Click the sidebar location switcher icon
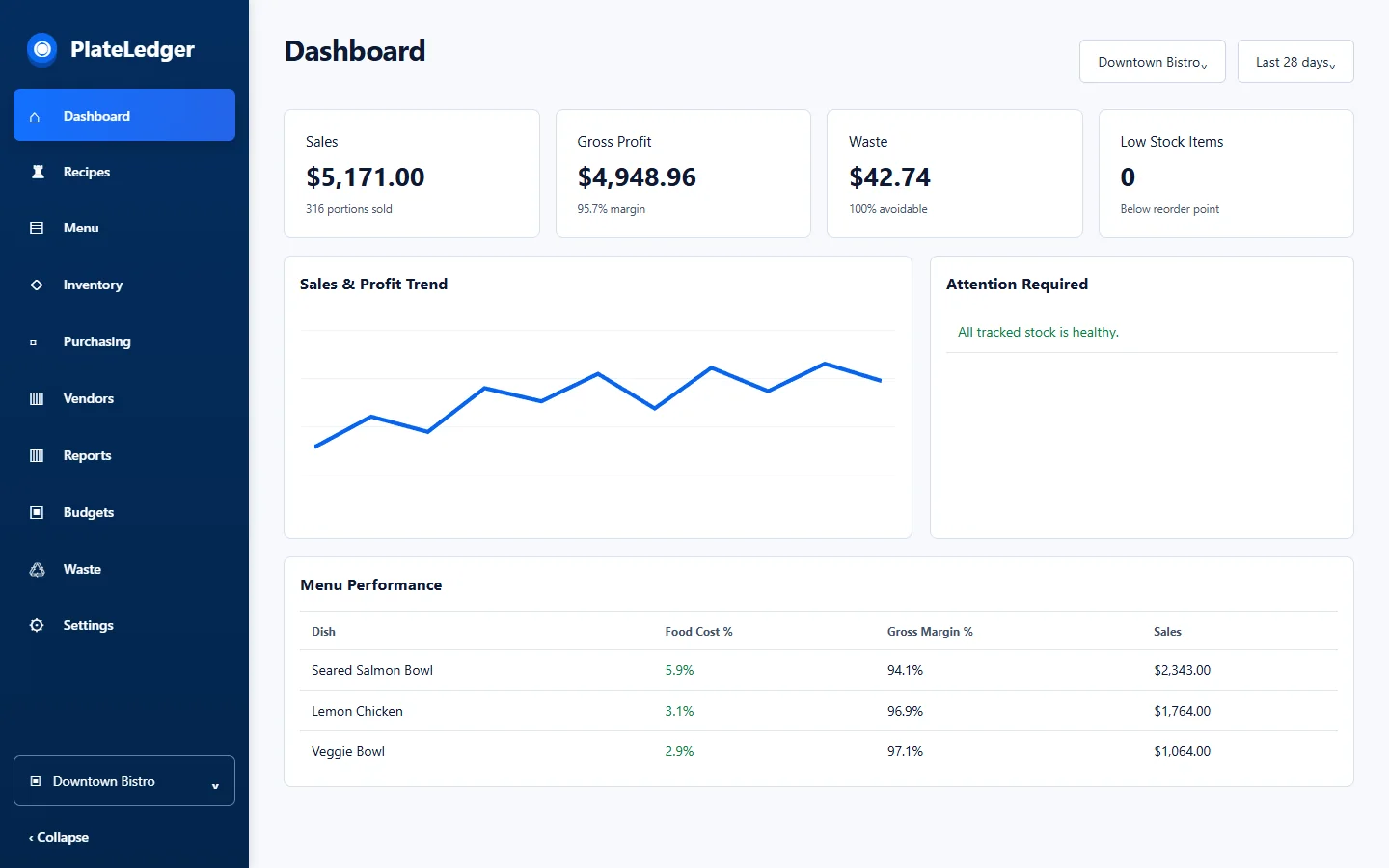 click(x=36, y=781)
